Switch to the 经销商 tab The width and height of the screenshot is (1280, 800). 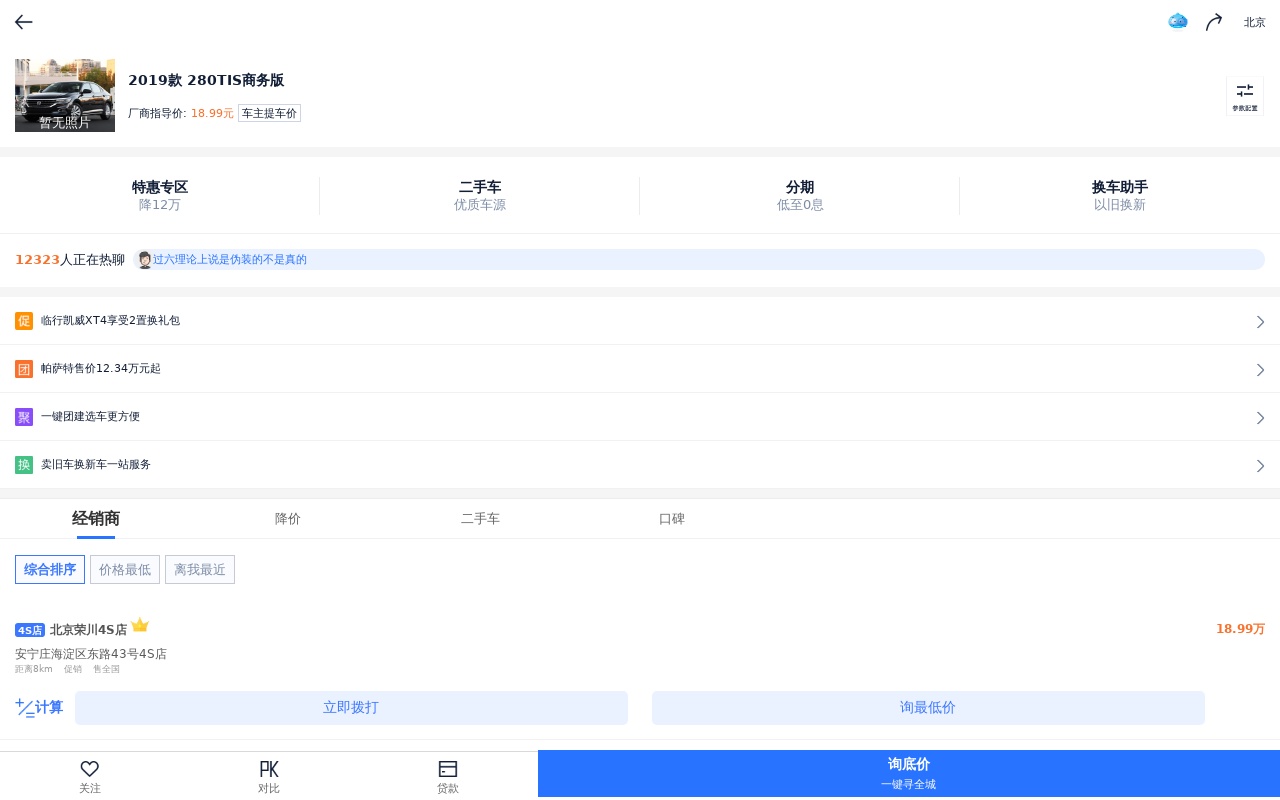(x=96, y=518)
